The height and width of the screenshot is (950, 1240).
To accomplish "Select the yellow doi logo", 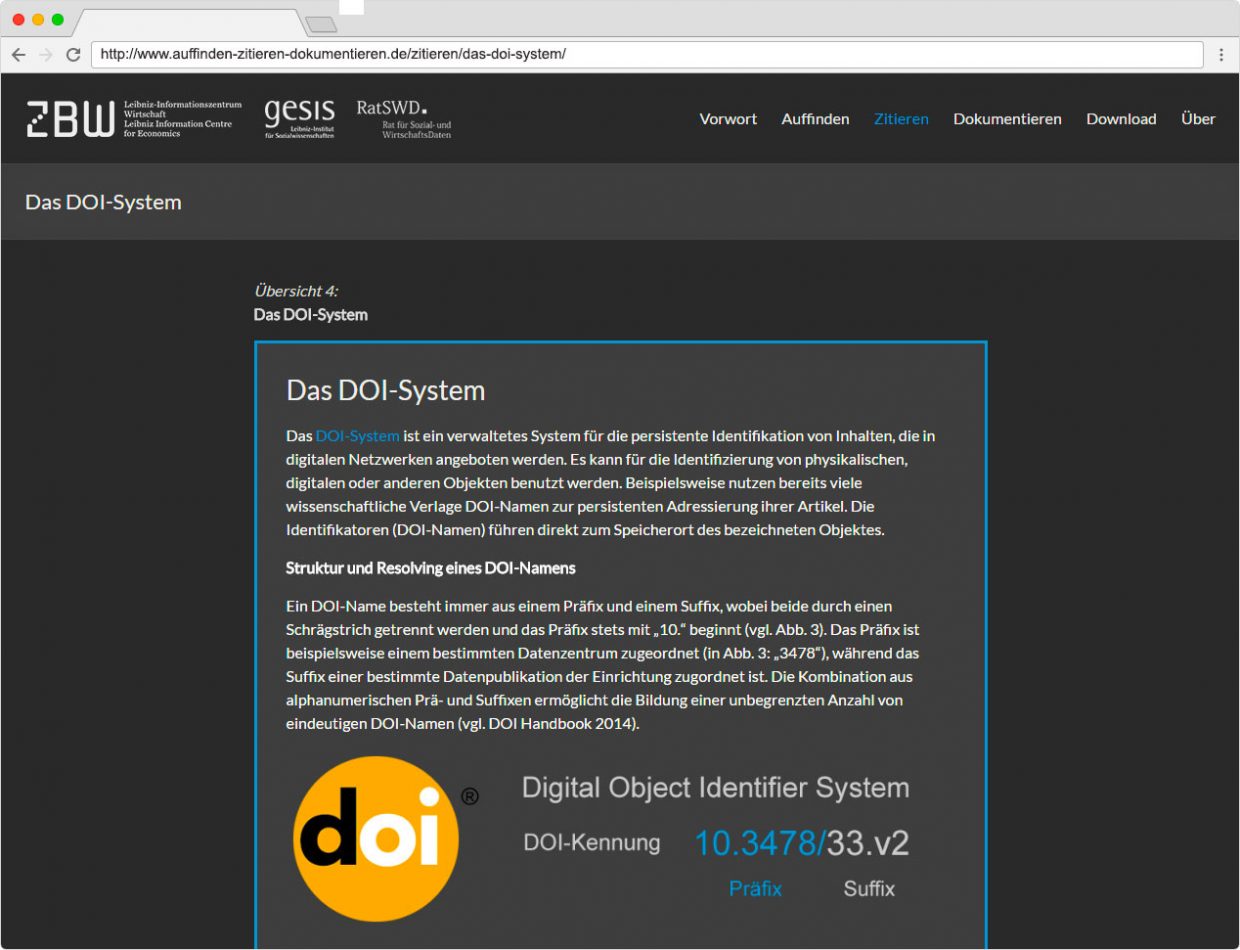I will coord(375,838).
